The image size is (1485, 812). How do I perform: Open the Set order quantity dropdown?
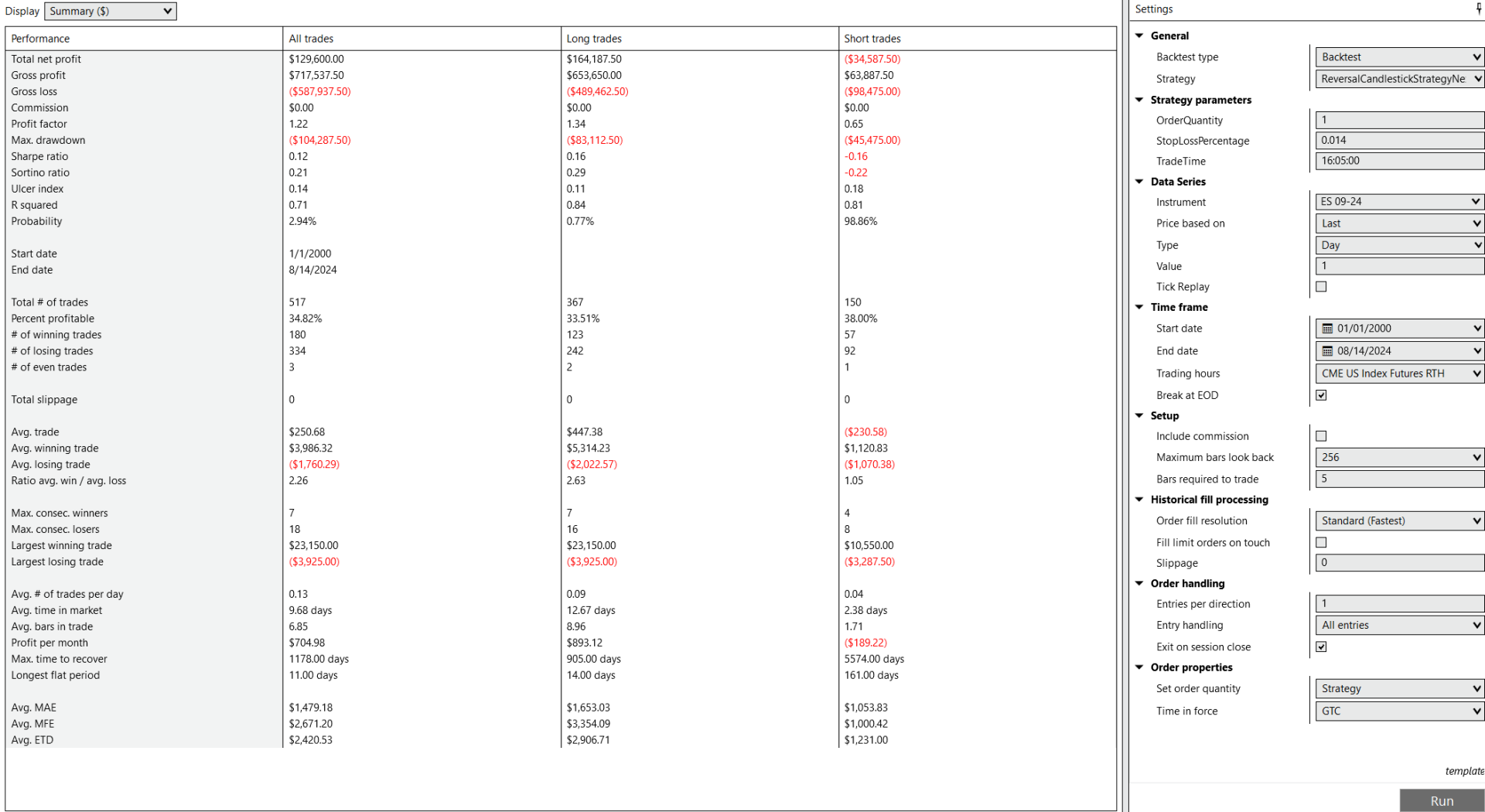click(x=1400, y=689)
